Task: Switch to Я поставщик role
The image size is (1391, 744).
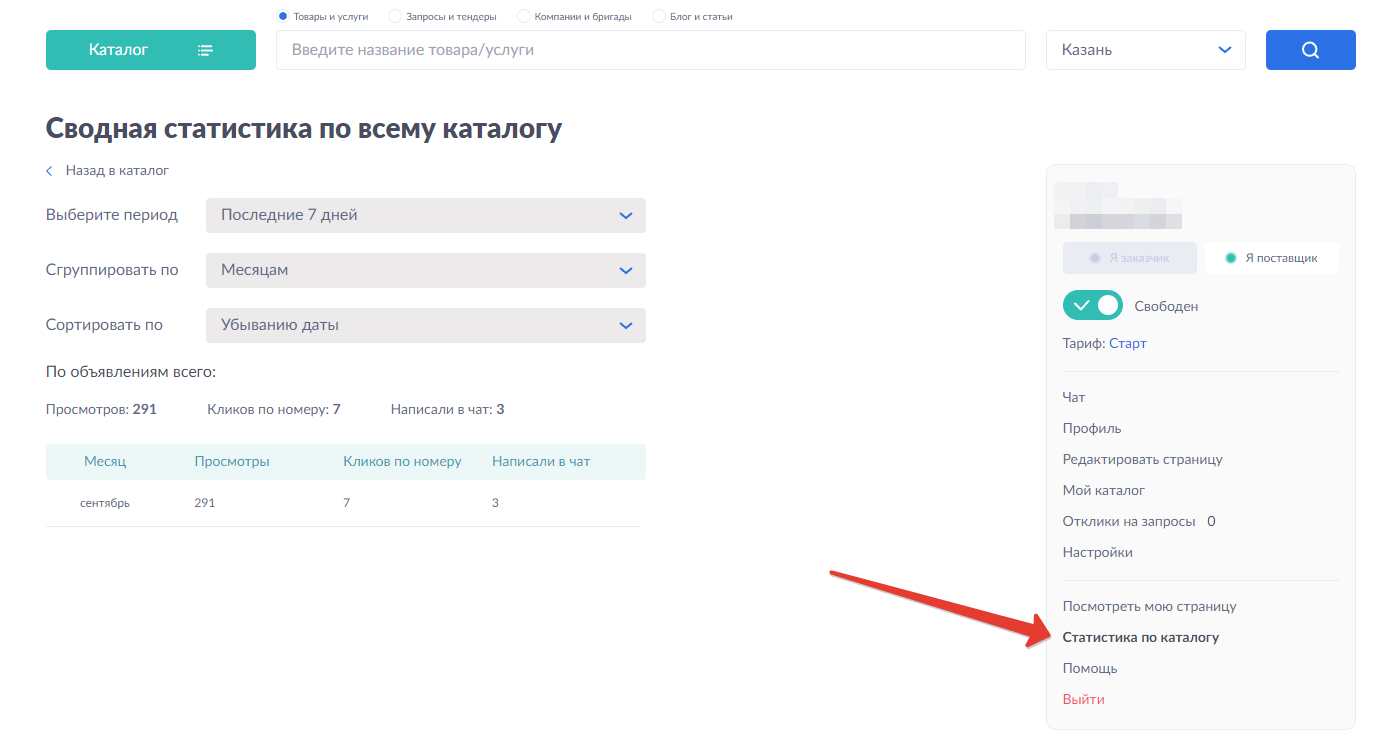Action: [1271, 258]
